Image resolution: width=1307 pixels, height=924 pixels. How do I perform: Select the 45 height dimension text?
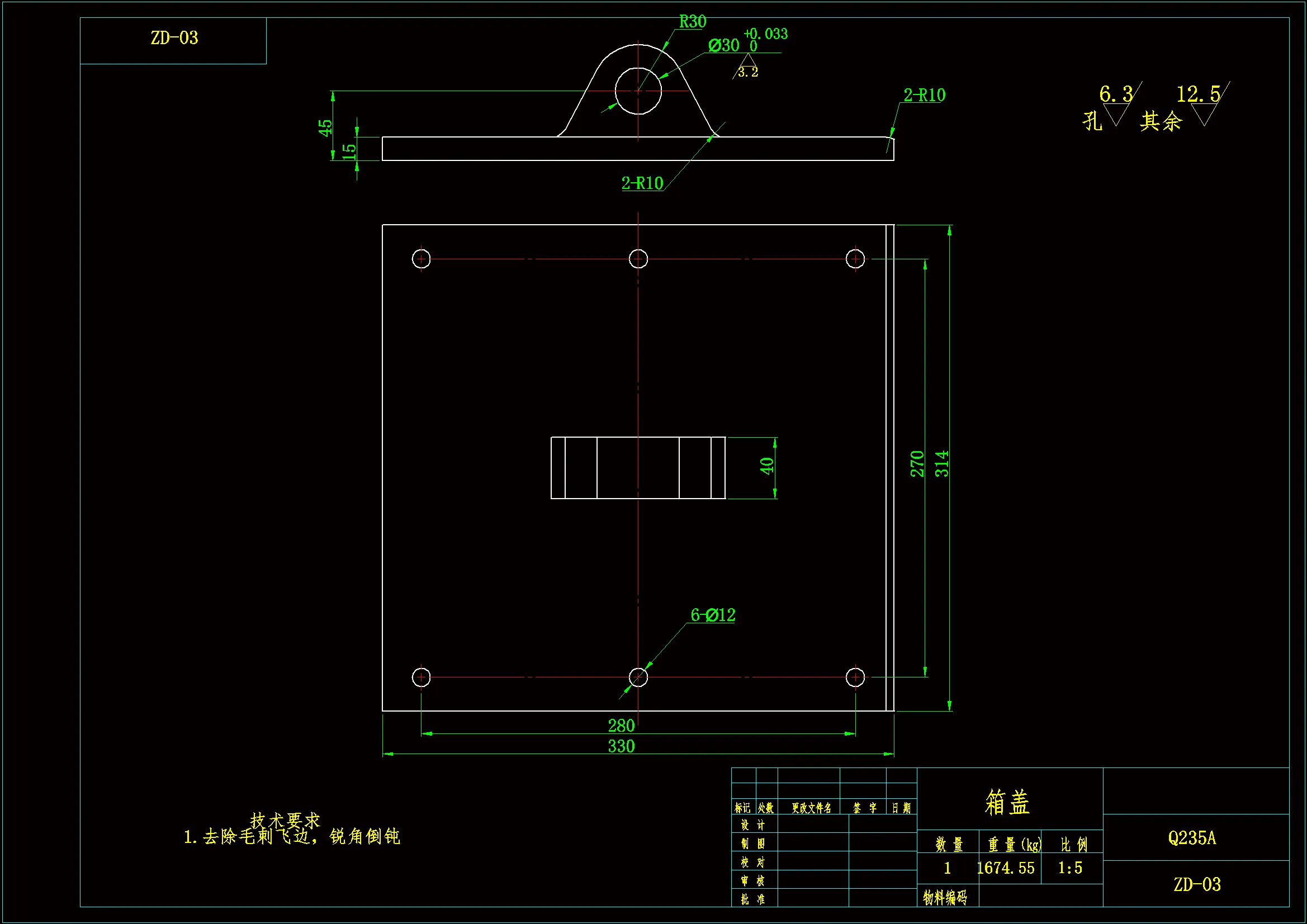click(x=324, y=127)
